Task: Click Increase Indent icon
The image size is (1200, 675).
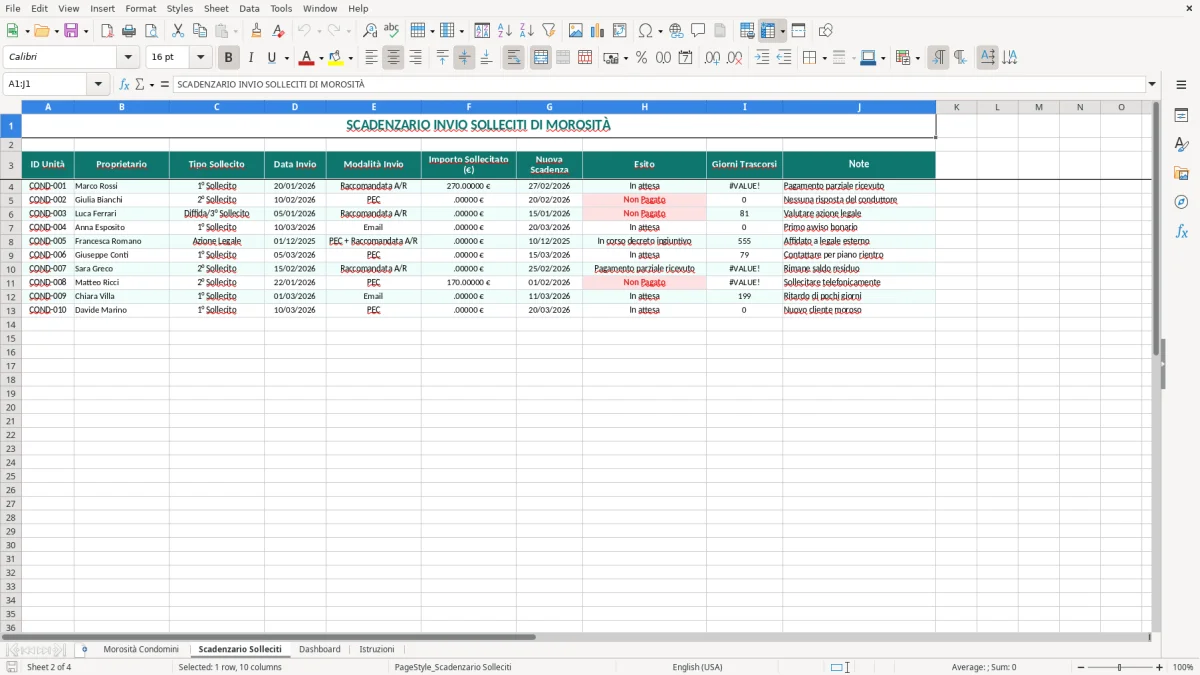Action: [x=762, y=58]
